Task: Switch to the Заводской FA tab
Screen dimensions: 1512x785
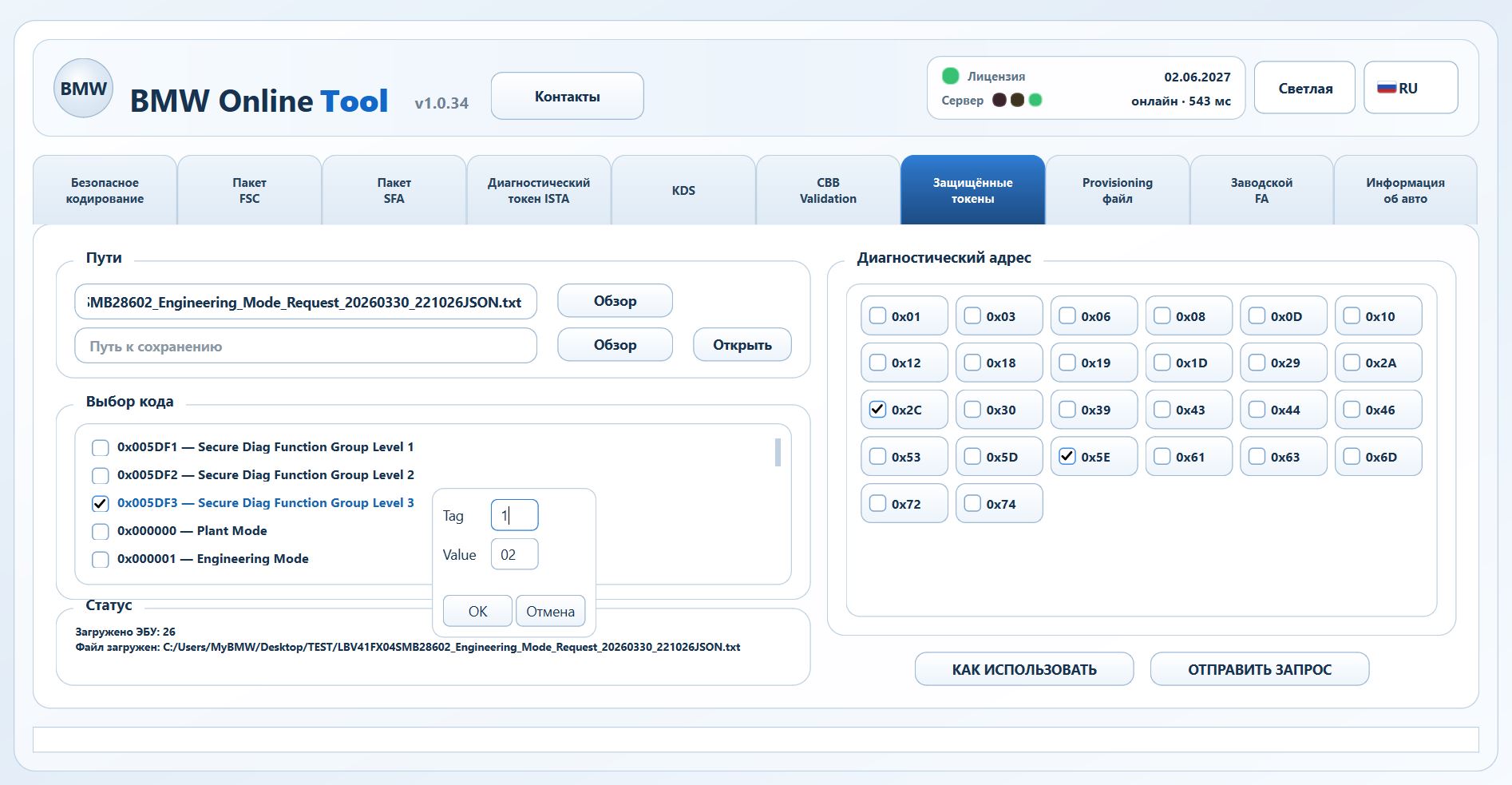Action: (1261, 190)
